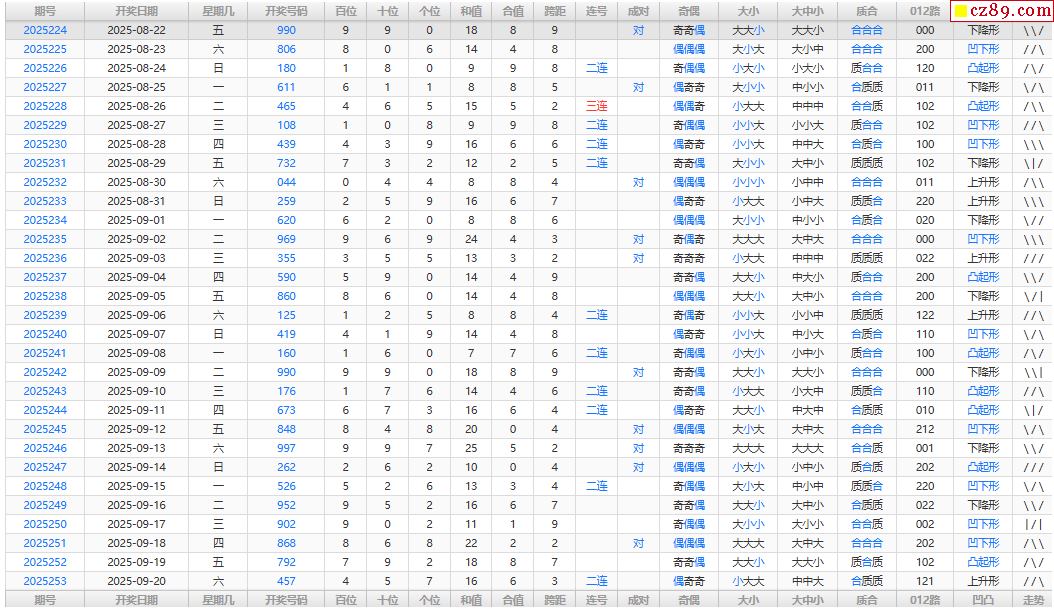Click the 对 pair marker in row 2025224

[x=639, y=30]
